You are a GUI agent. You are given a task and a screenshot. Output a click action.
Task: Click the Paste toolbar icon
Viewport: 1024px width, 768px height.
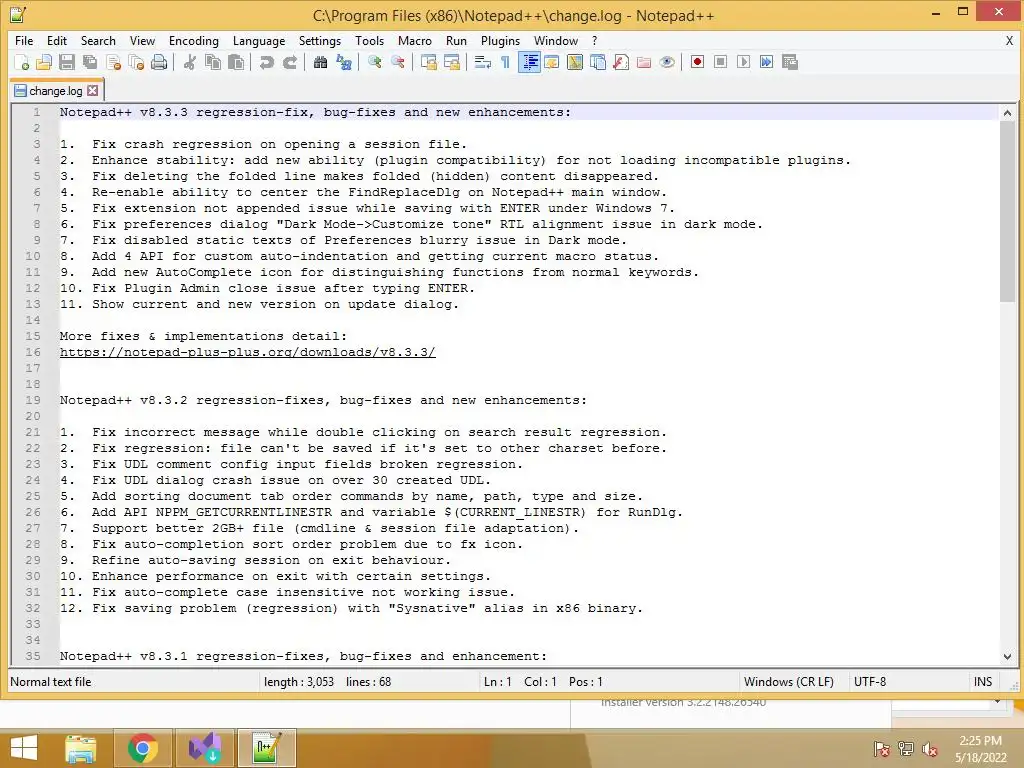pyautogui.click(x=236, y=62)
